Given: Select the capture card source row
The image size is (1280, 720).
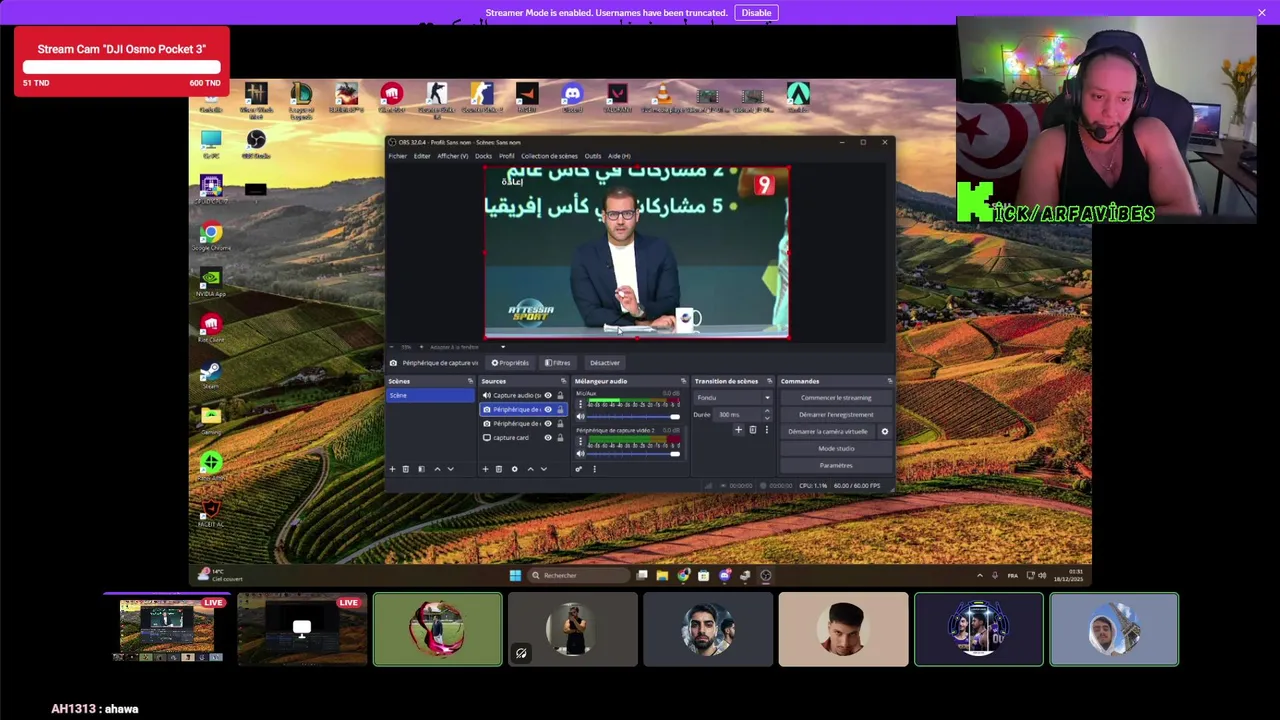Looking at the screenshot, I should click(523, 437).
